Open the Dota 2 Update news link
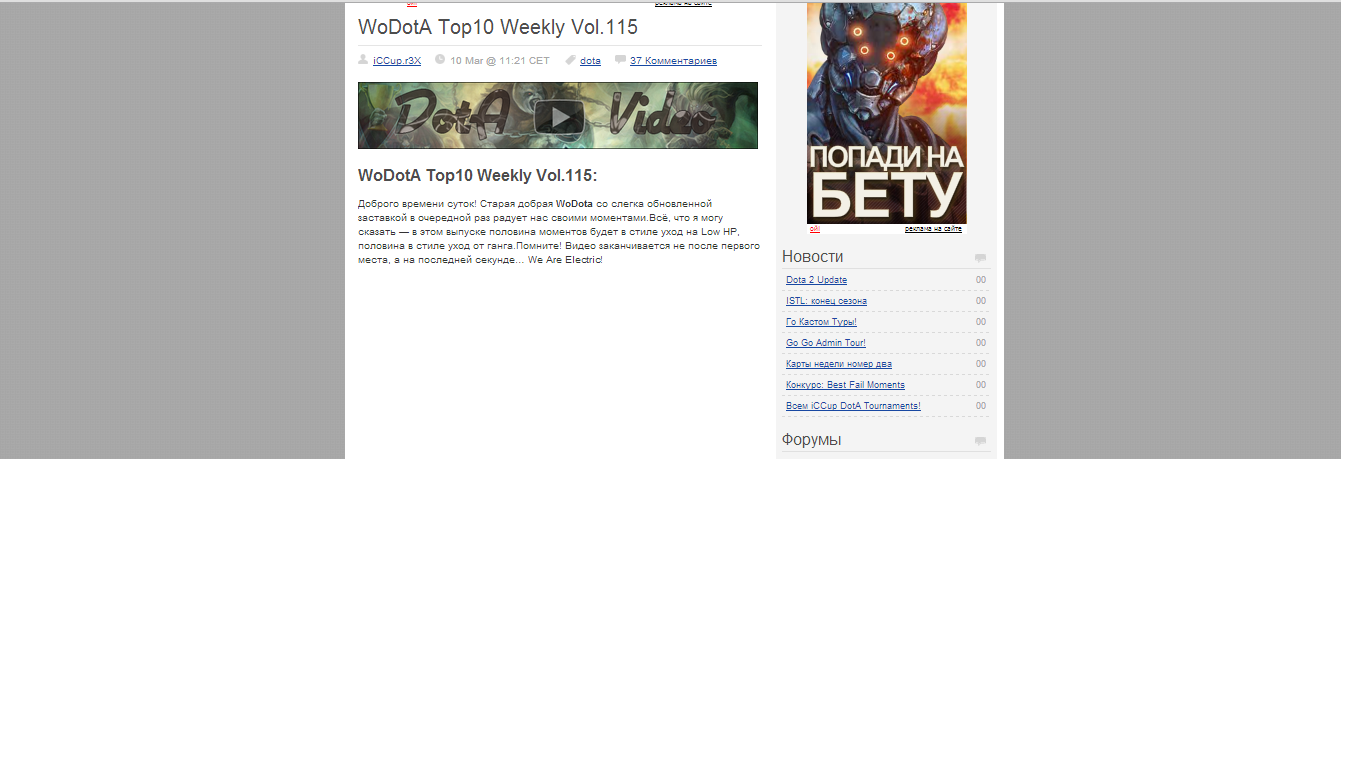The height and width of the screenshot is (768, 1366). [816, 280]
